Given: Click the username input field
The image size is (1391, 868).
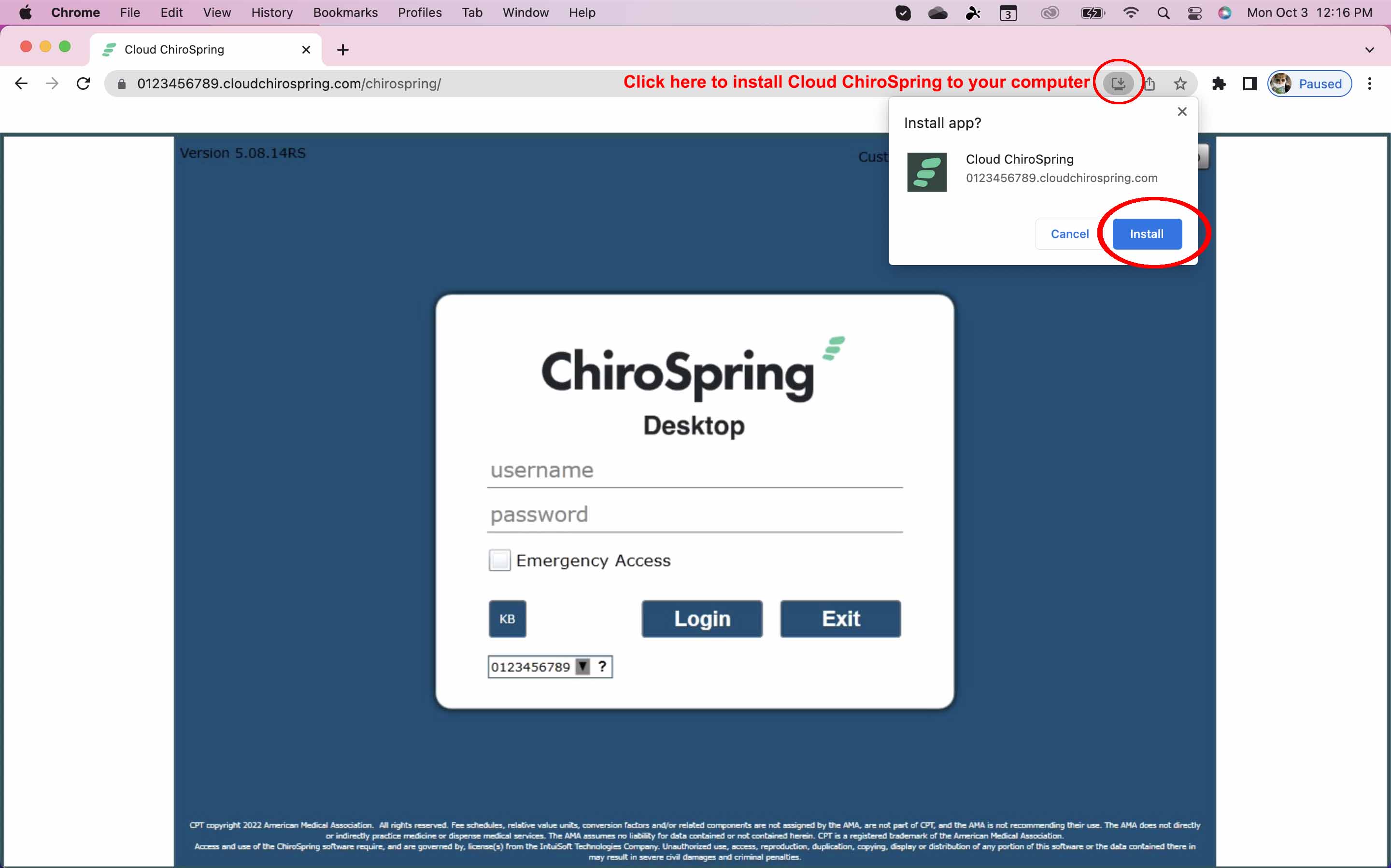Looking at the screenshot, I should pyautogui.click(x=695, y=470).
